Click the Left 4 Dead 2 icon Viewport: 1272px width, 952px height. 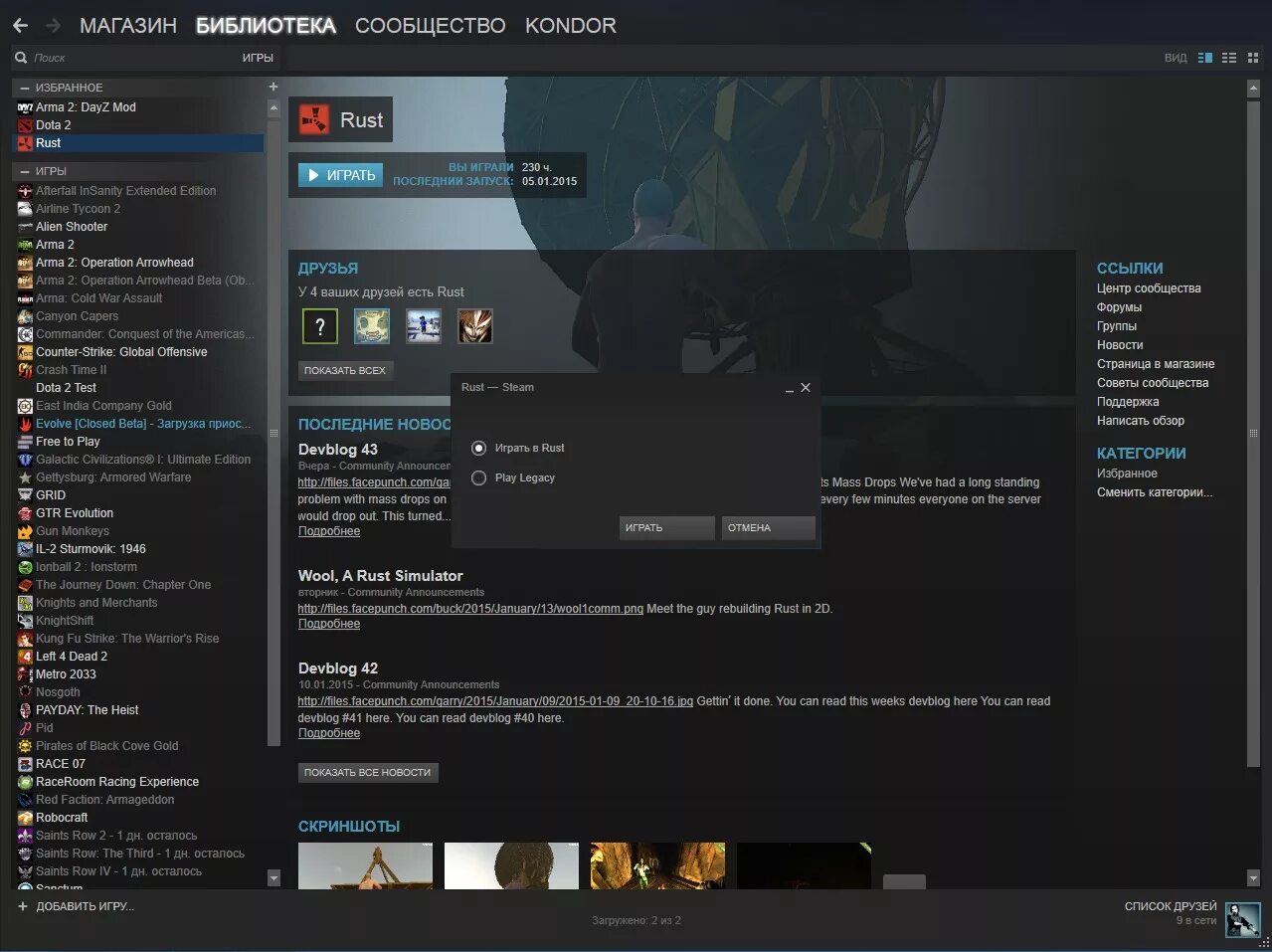[x=25, y=657]
